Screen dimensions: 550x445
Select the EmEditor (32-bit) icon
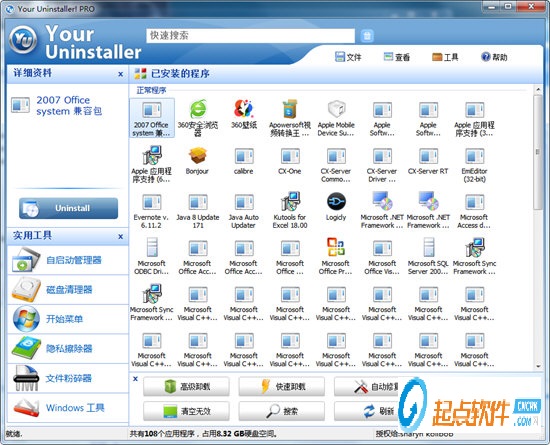click(x=474, y=156)
